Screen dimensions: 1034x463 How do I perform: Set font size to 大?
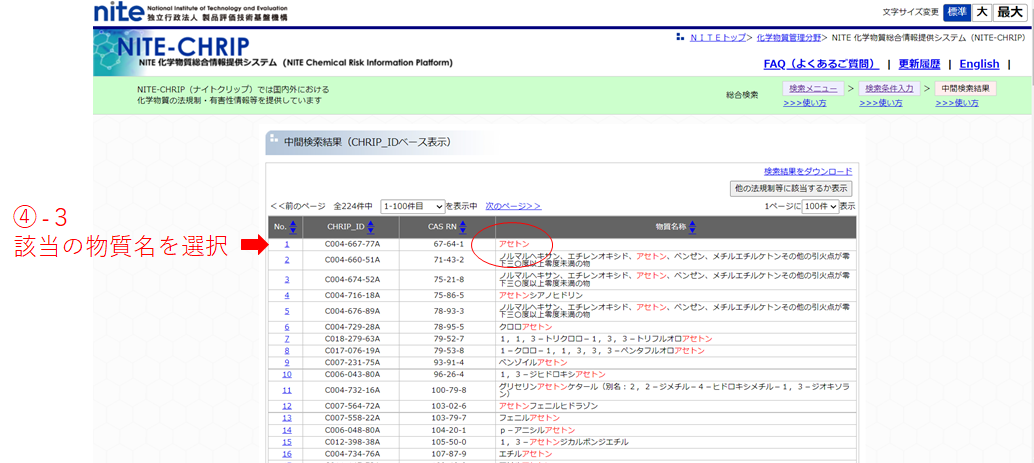tap(981, 13)
